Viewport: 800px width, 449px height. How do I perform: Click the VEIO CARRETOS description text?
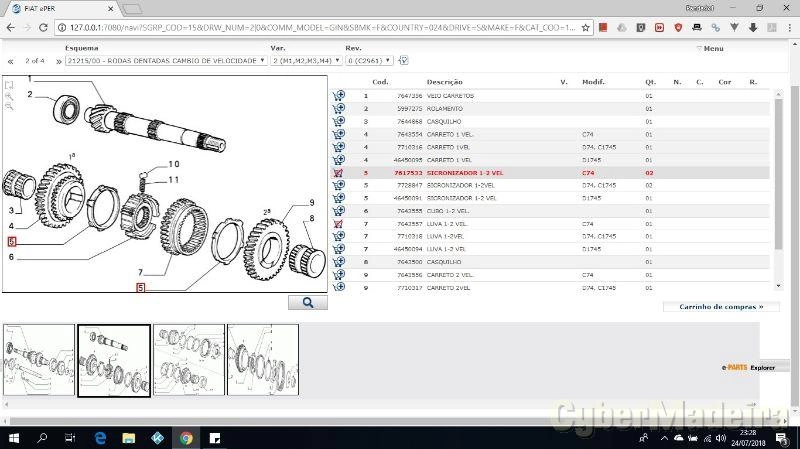click(x=451, y=96)
